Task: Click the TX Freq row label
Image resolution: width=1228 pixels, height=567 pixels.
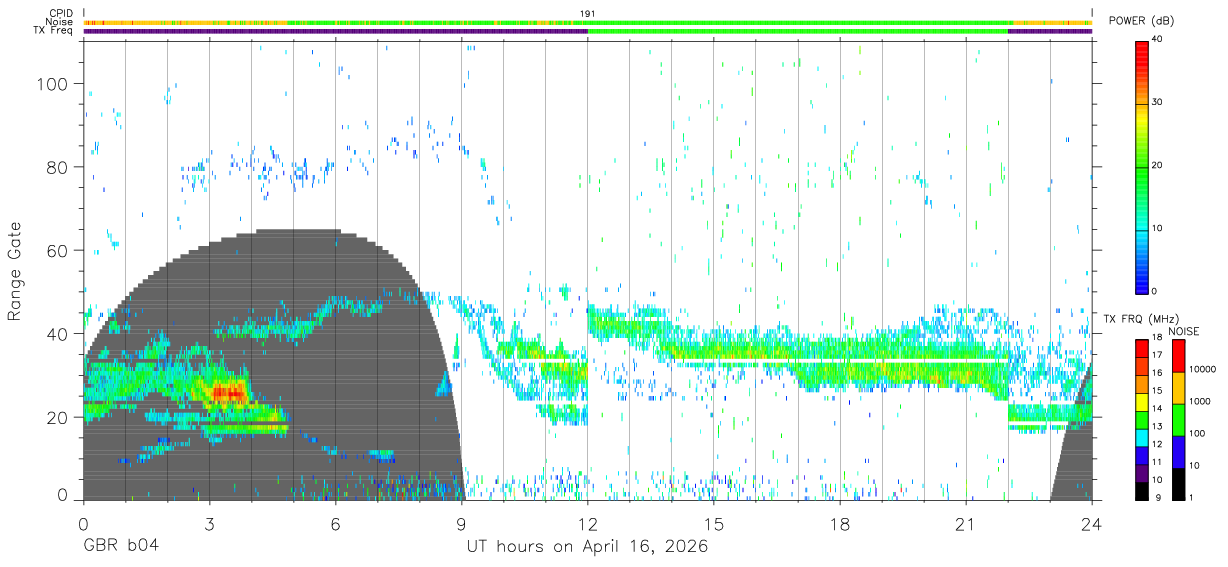Action: pyautogui.click(x=54, y=31)
